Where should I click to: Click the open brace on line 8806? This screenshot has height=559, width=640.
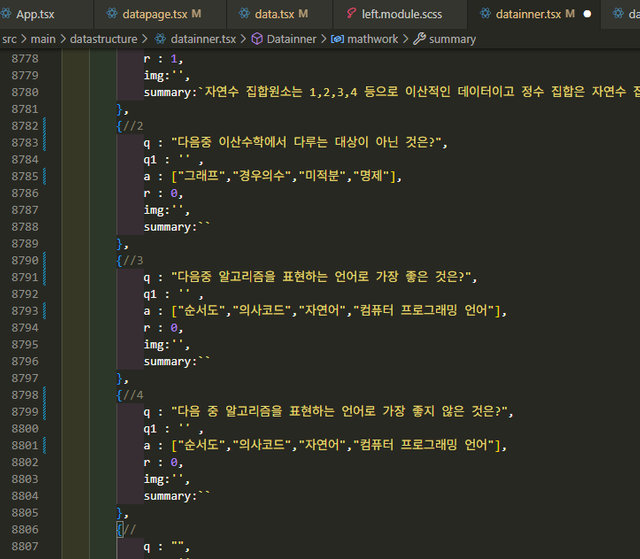(x=120, y=530)
